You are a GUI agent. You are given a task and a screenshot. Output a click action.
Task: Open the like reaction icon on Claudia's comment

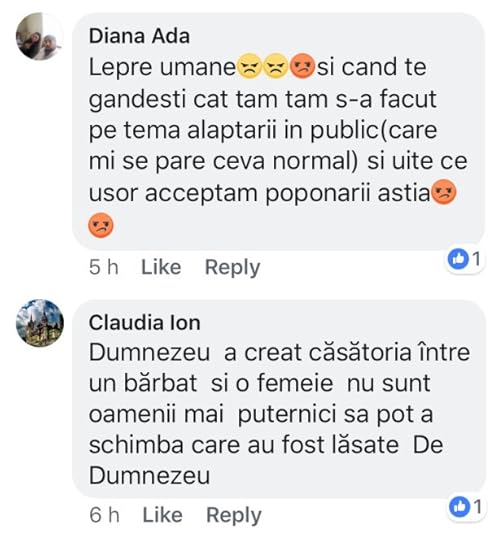(460, 507)
